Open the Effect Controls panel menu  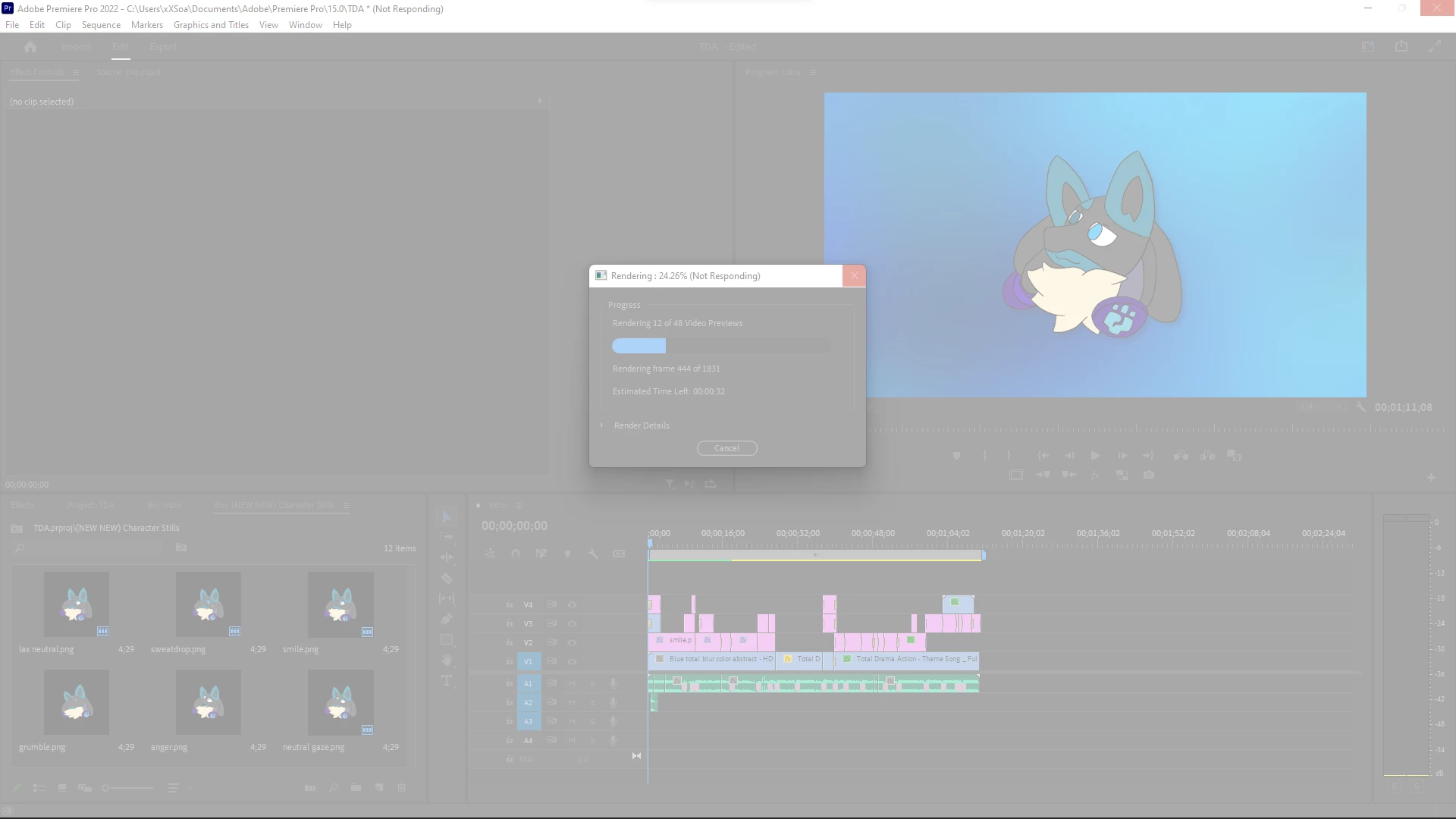[76, 72]
